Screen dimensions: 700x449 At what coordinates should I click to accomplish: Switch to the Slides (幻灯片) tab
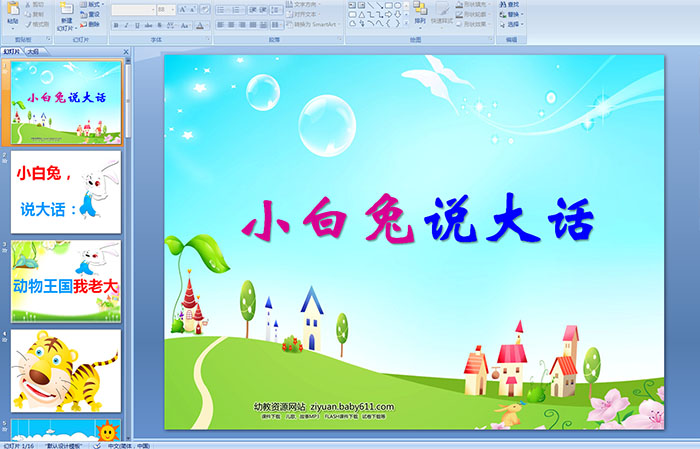coord(12,50)
